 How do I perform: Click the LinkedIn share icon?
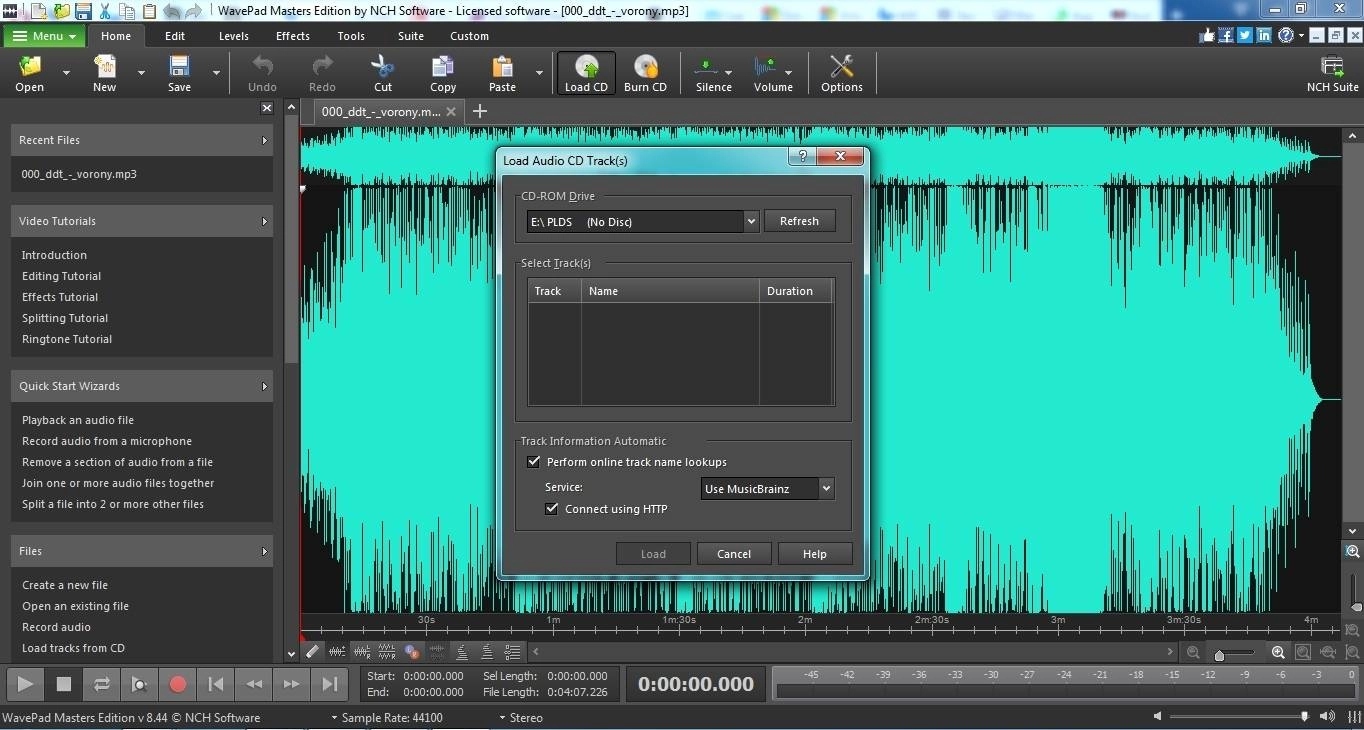click(x=1264, y=35)
